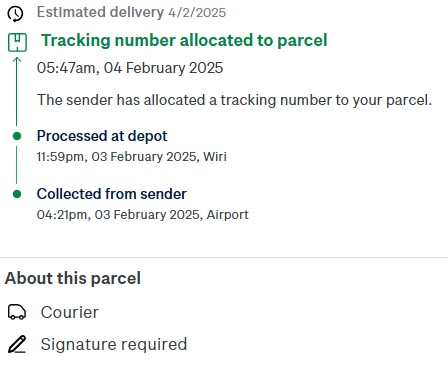Click the green dot beside Collected from sender
The height and width of the screenshot is (365, 448).
[17, 194]
